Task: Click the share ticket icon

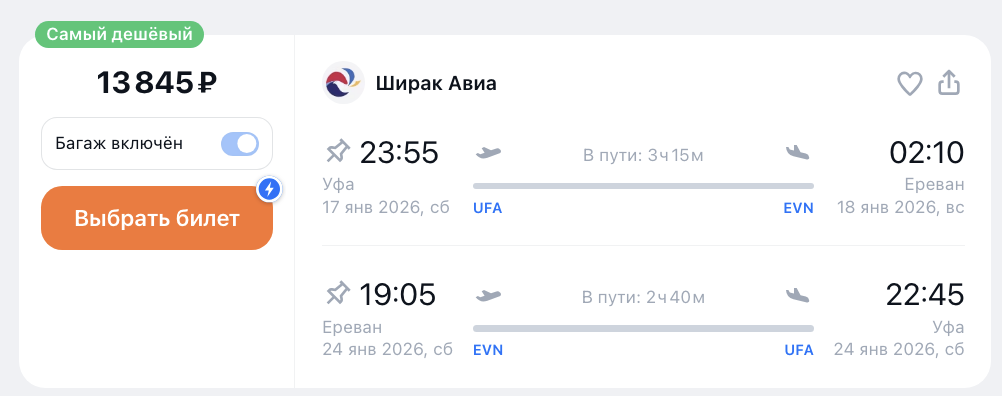Action: 949,83
